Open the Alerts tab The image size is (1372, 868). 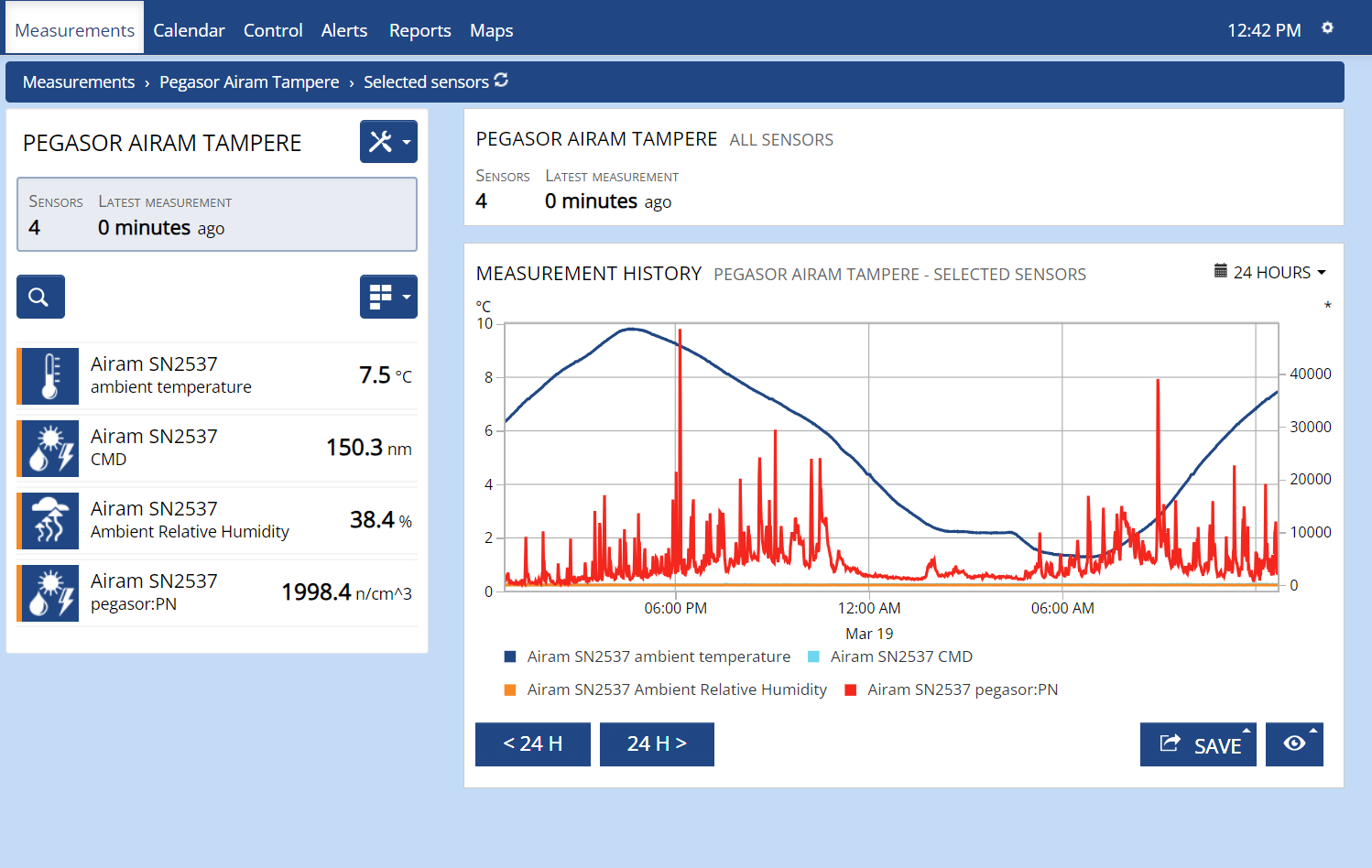pyautogui.click(x=344, y=30)
